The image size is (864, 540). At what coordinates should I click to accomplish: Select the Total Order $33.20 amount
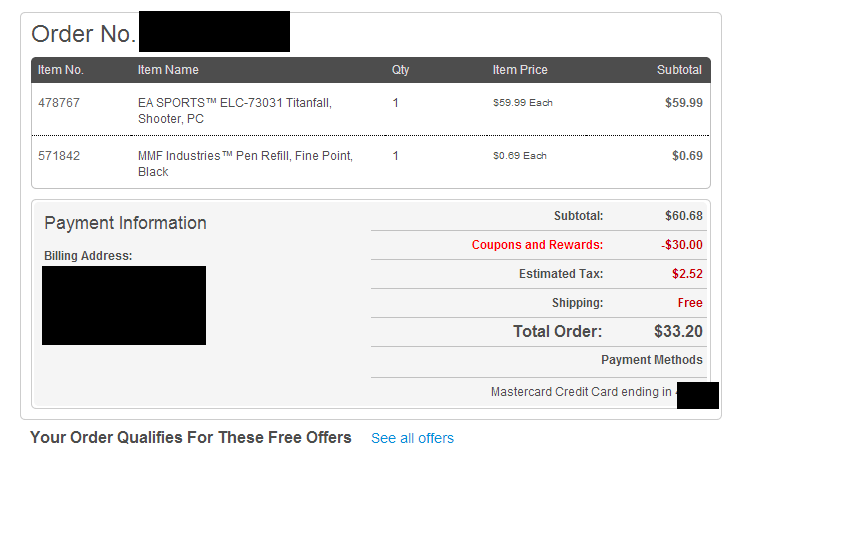[678, 331]
